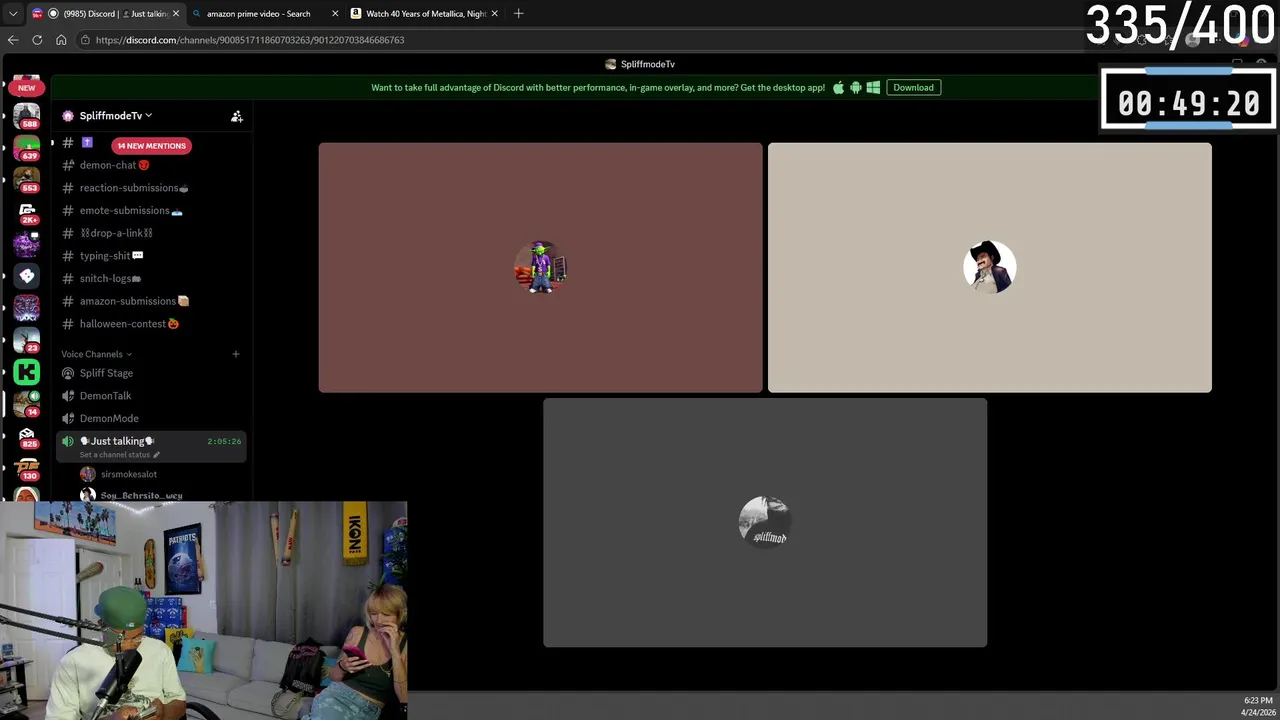The width and height of the screenshot is (1280, 720).
Task: Click the Download desktop app button
Action: (913, 87)
